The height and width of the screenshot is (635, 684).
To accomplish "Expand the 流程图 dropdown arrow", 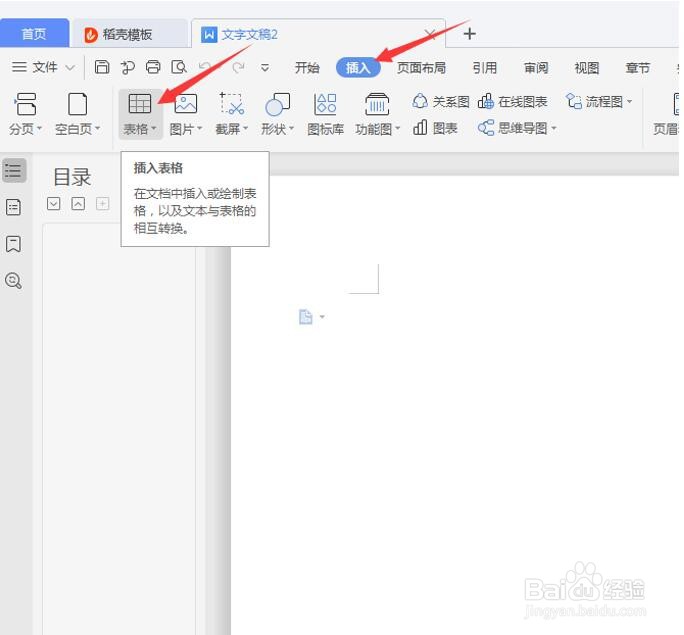I will pos(629,102).
